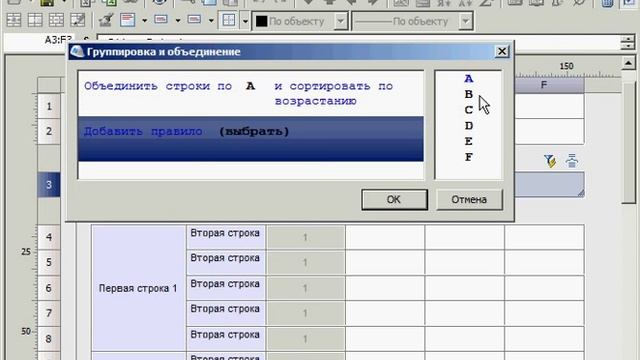This screenshot has width=640, height=360.
Task: Select column C in the column list
Action: pos(469,110)
